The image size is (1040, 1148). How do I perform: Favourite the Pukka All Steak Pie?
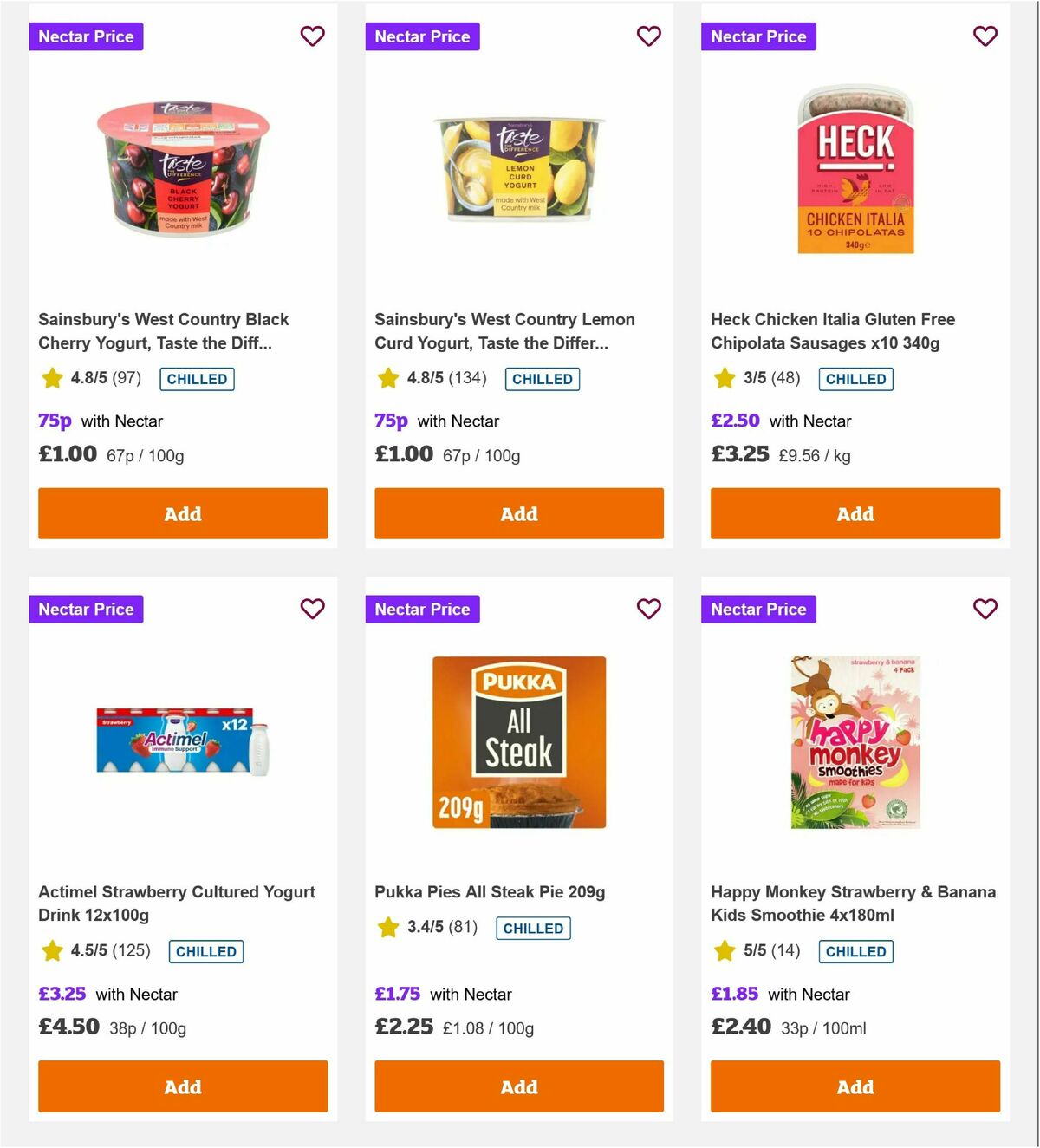point(648,609)
